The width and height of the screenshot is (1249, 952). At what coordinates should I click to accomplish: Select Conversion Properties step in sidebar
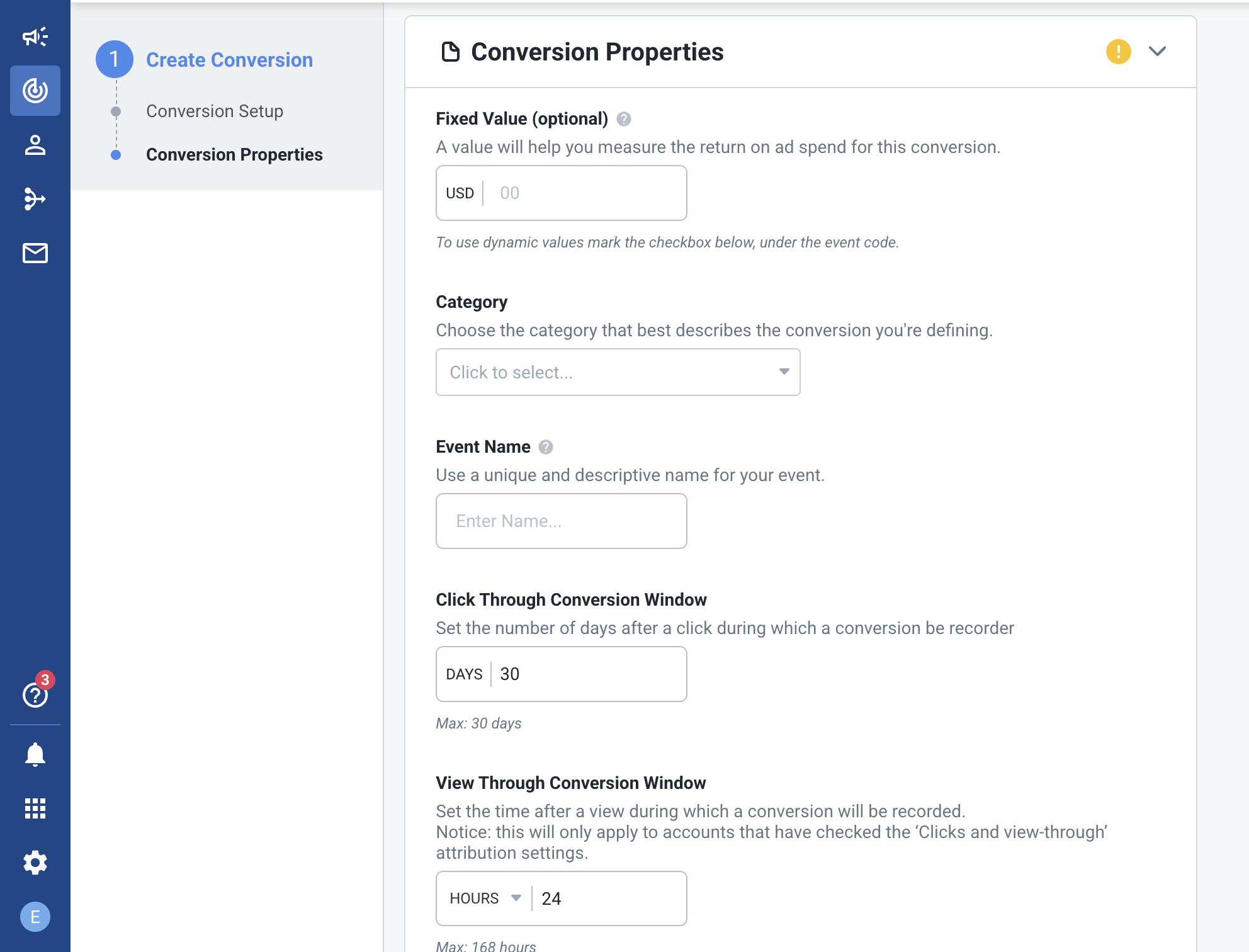point(234,155)
